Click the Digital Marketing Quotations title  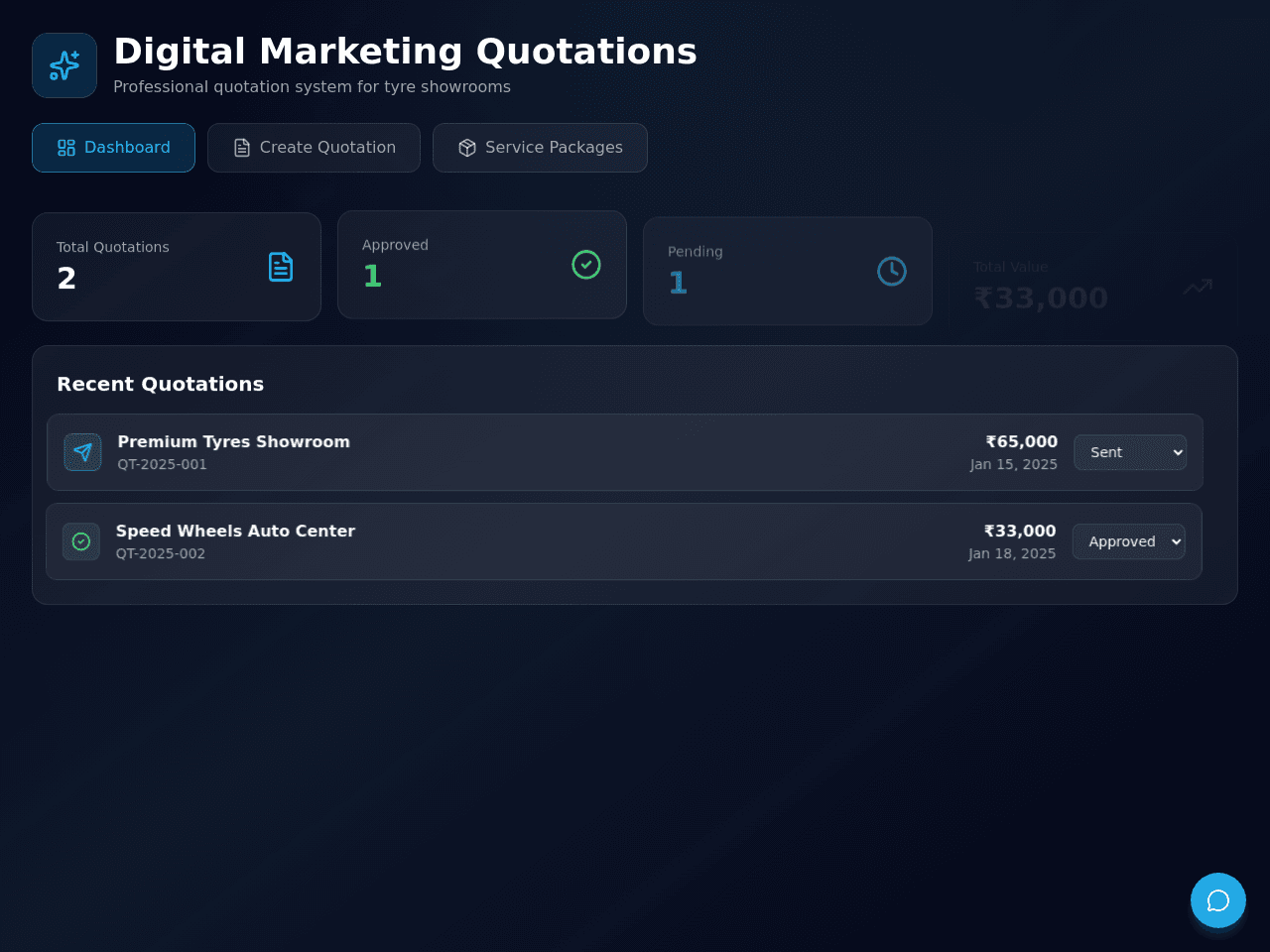pos(406,52)
